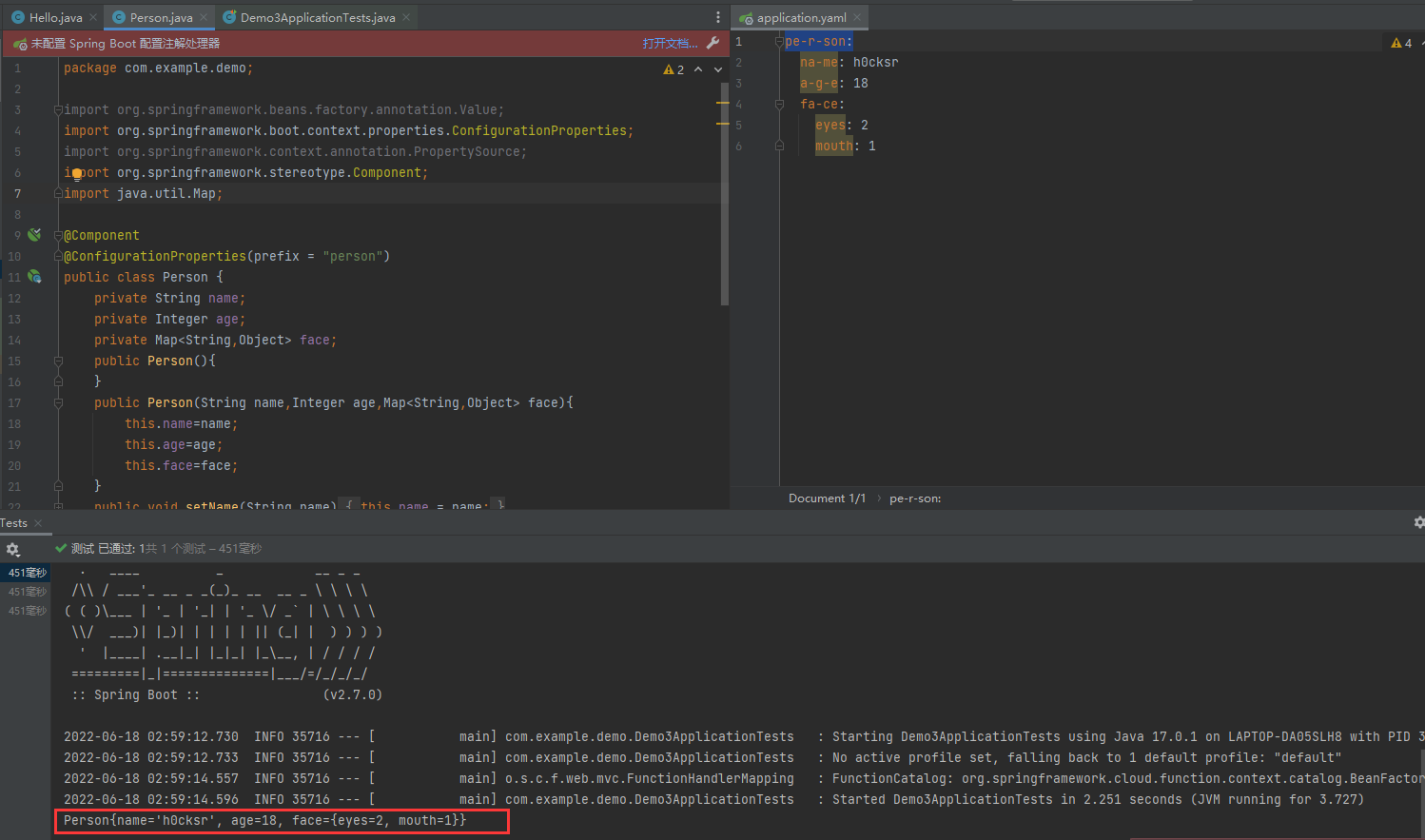Collapse the pe-r-son key in application.yaml

click(x=779, y=42)
